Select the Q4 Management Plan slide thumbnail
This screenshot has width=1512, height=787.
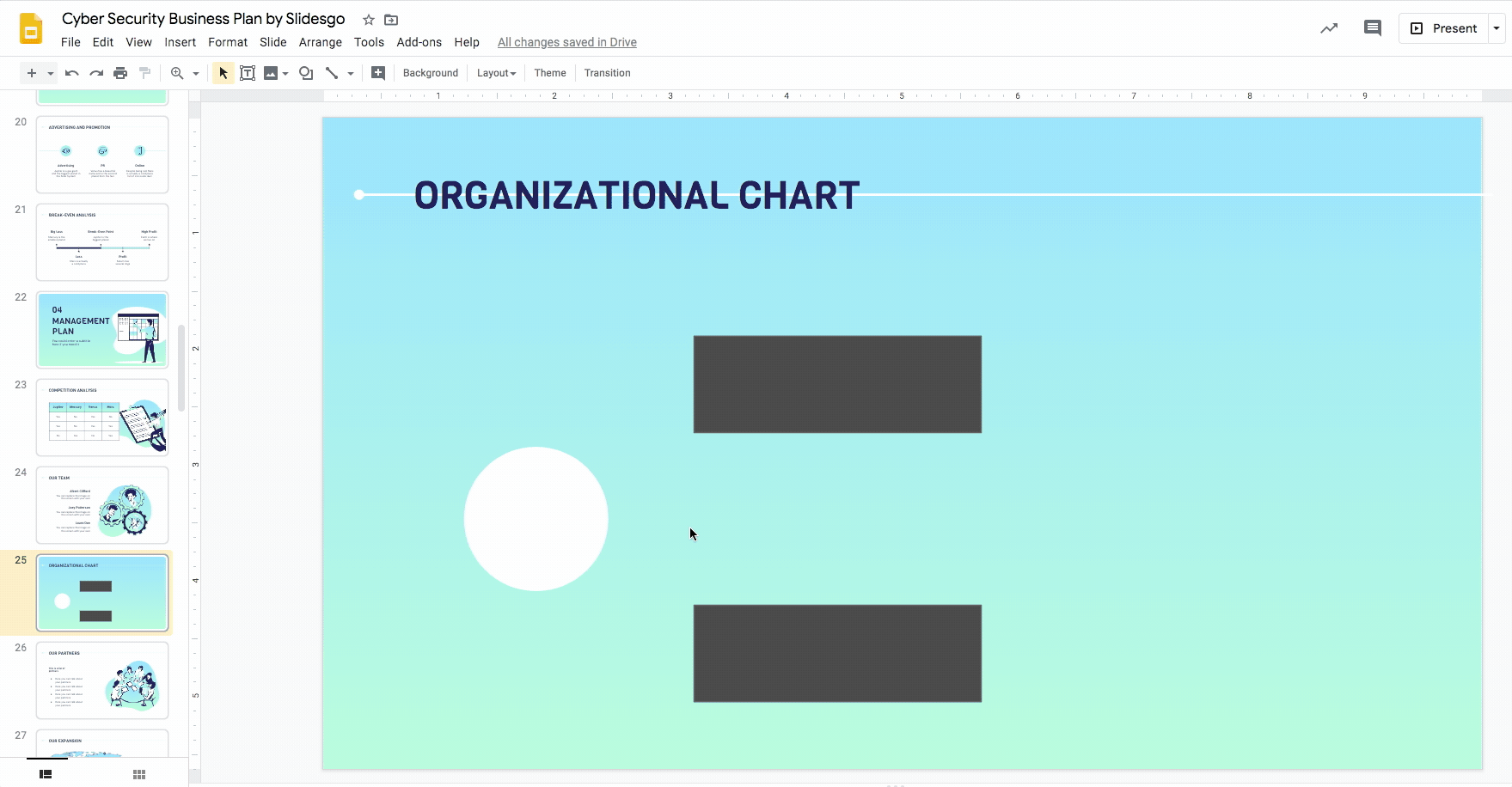pyautogui.click(x=101, y=330)
